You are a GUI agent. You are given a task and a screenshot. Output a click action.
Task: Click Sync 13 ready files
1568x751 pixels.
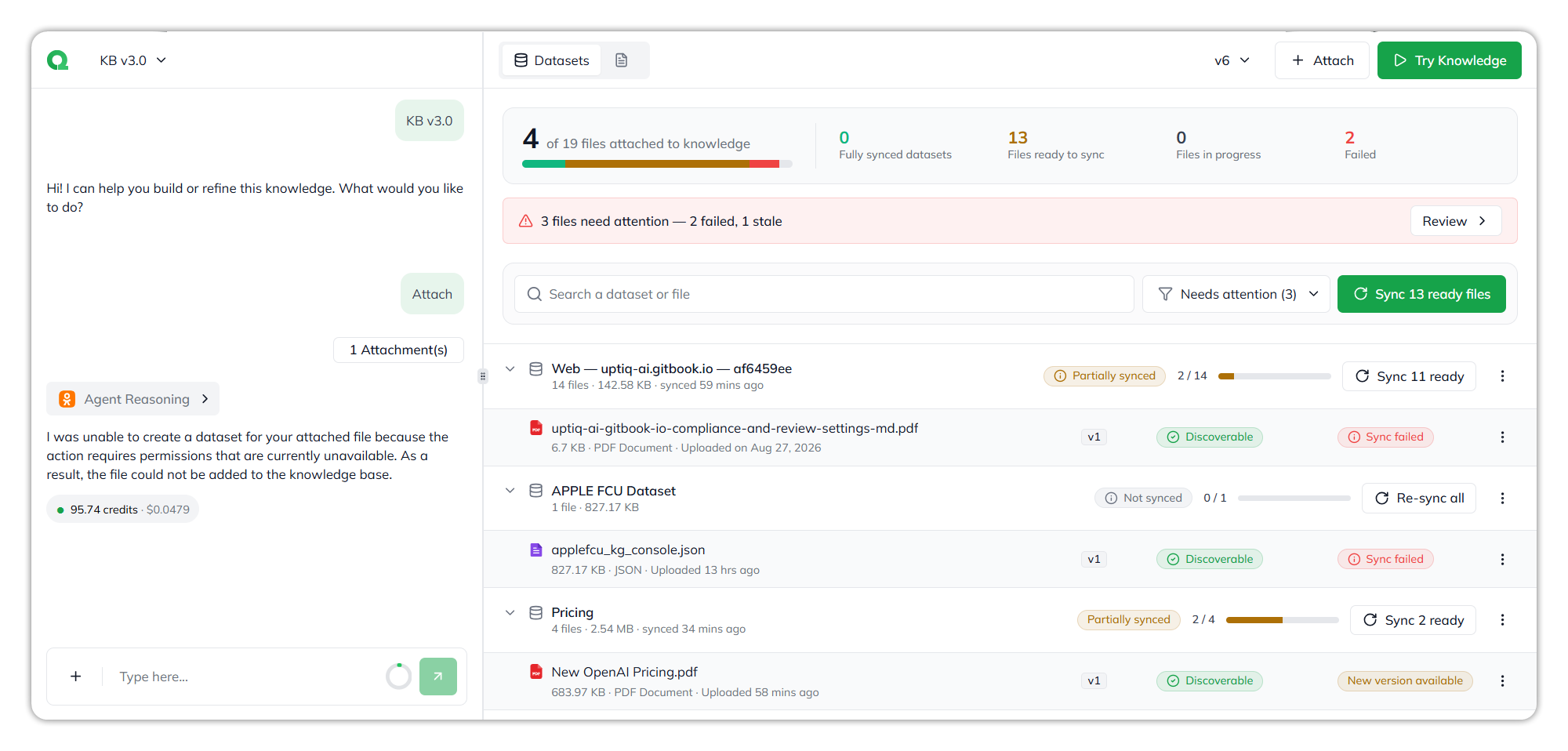[1421, 294]
